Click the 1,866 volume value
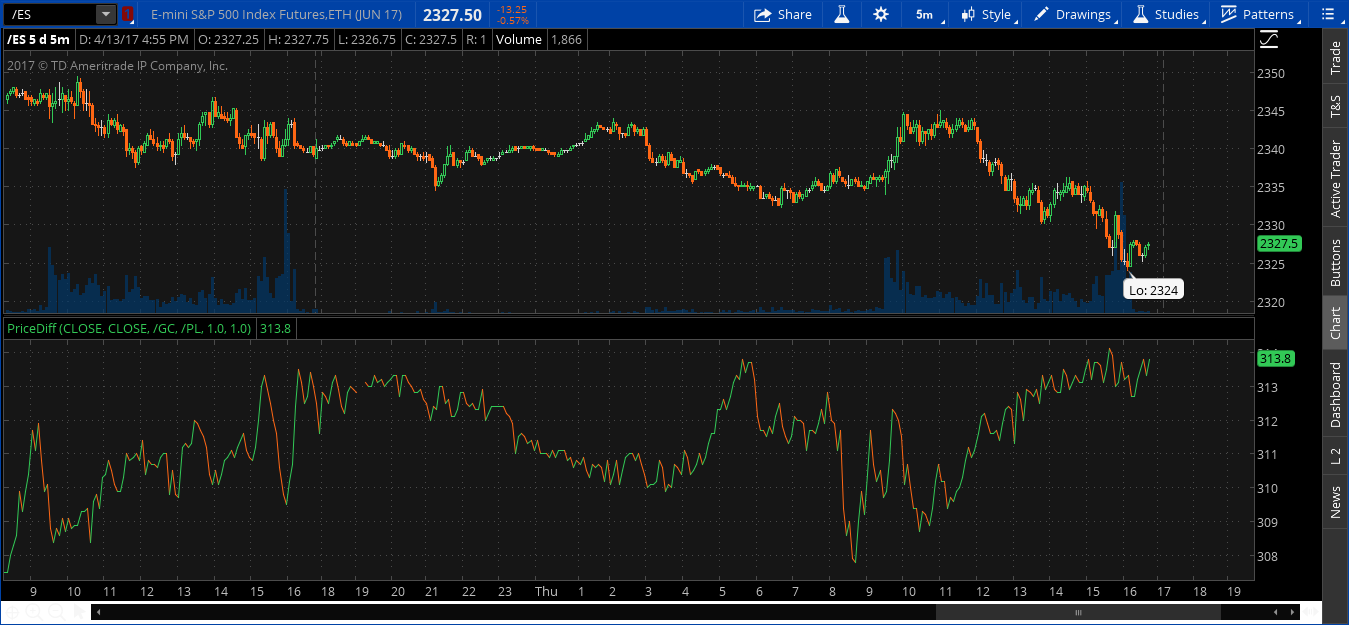 click(567, 40)
